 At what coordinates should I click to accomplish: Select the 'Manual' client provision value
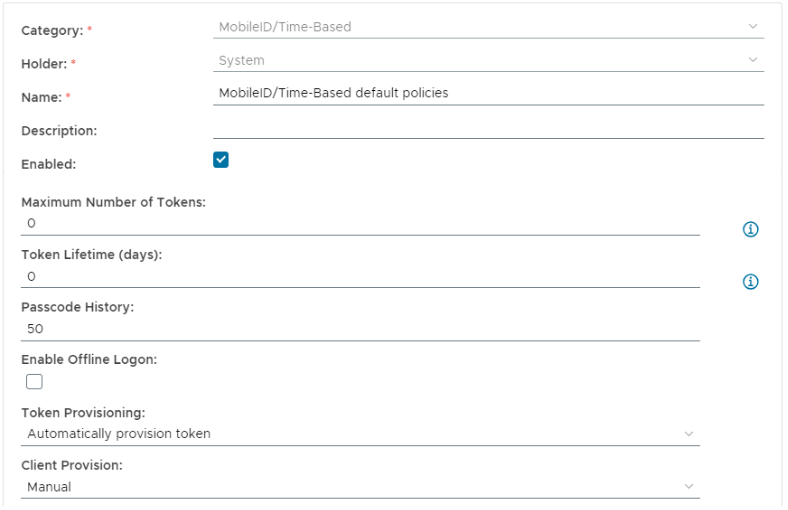[x=49, y=487]
